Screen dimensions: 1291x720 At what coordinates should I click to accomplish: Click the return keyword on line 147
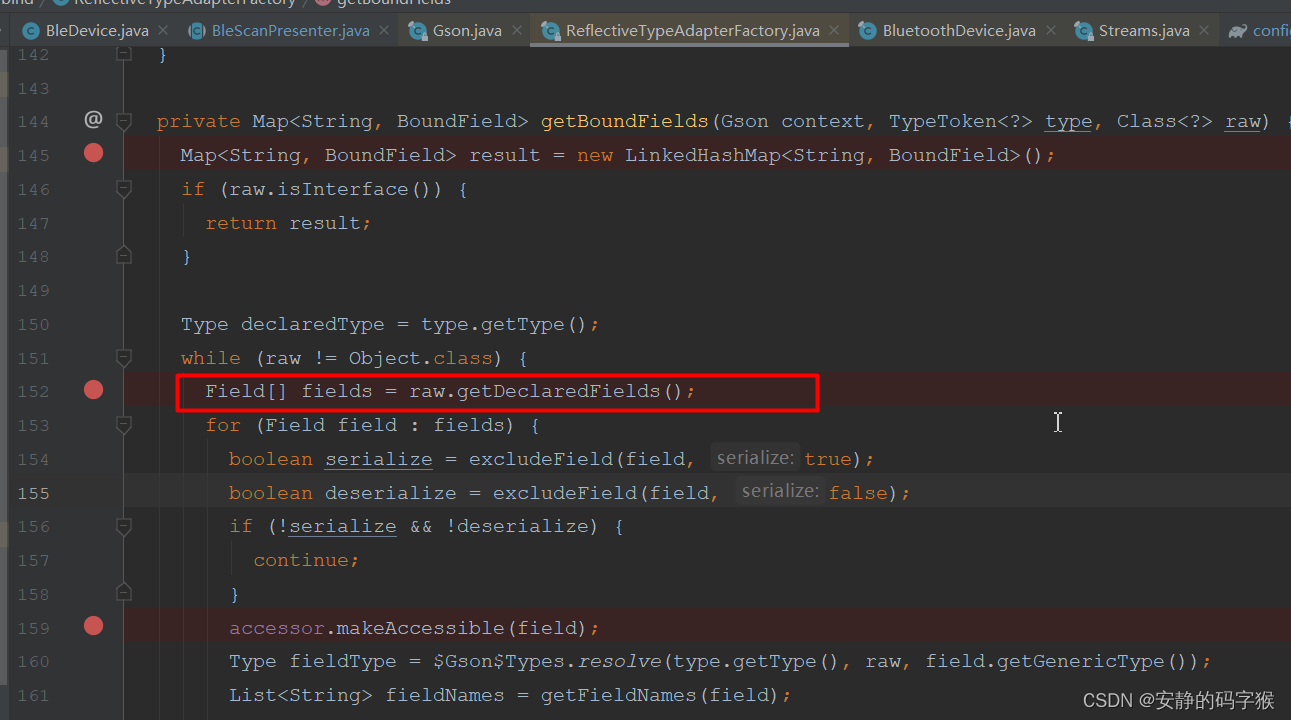point(241,223)
